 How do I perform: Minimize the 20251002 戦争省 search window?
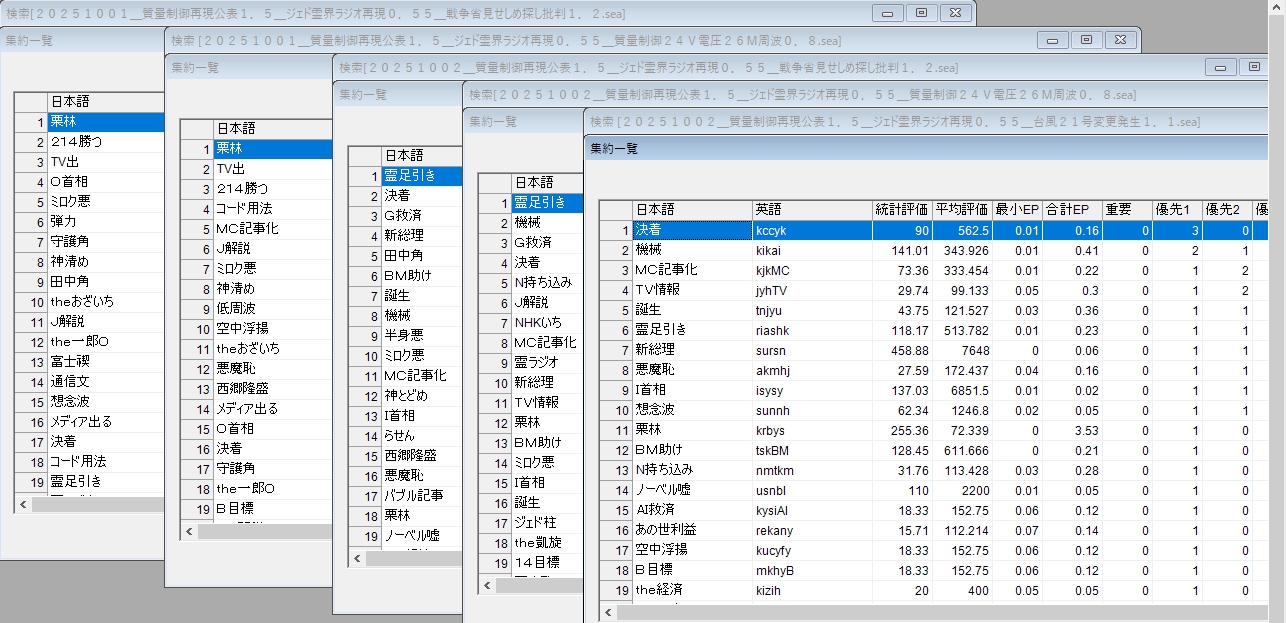click(1220, 67)
